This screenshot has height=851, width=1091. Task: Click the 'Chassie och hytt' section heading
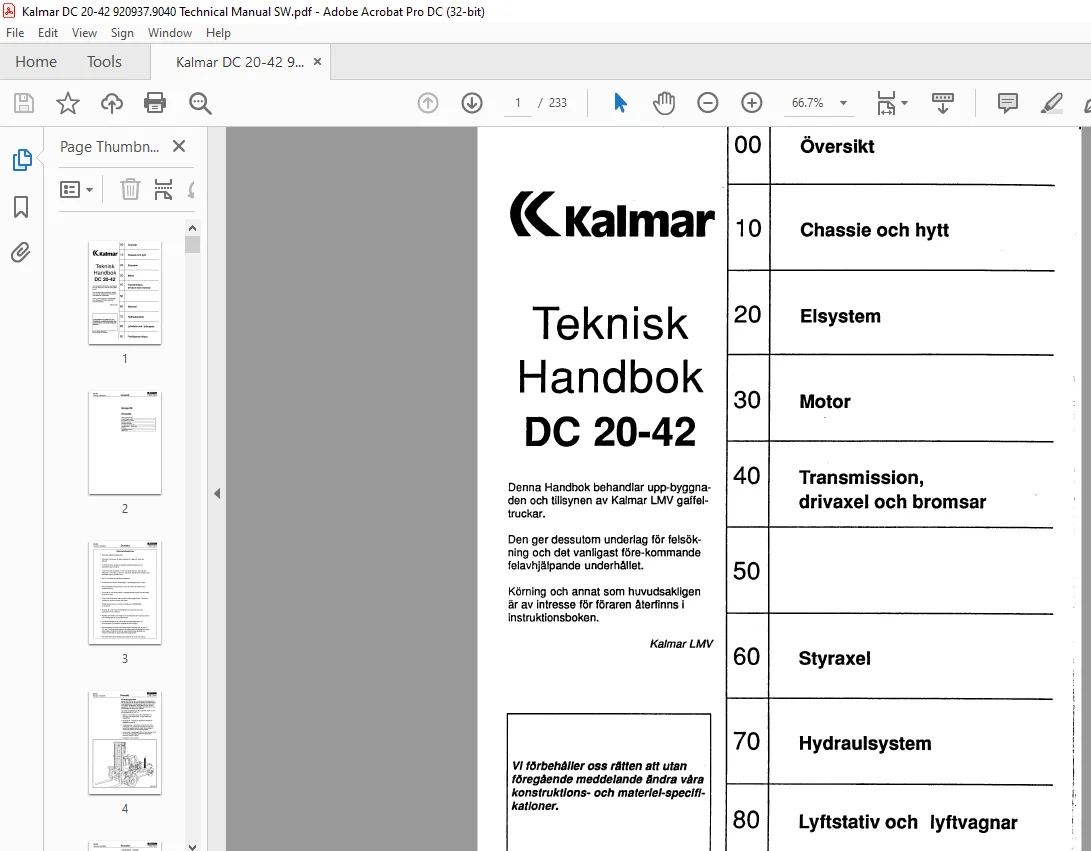click(x=874, y=230)
